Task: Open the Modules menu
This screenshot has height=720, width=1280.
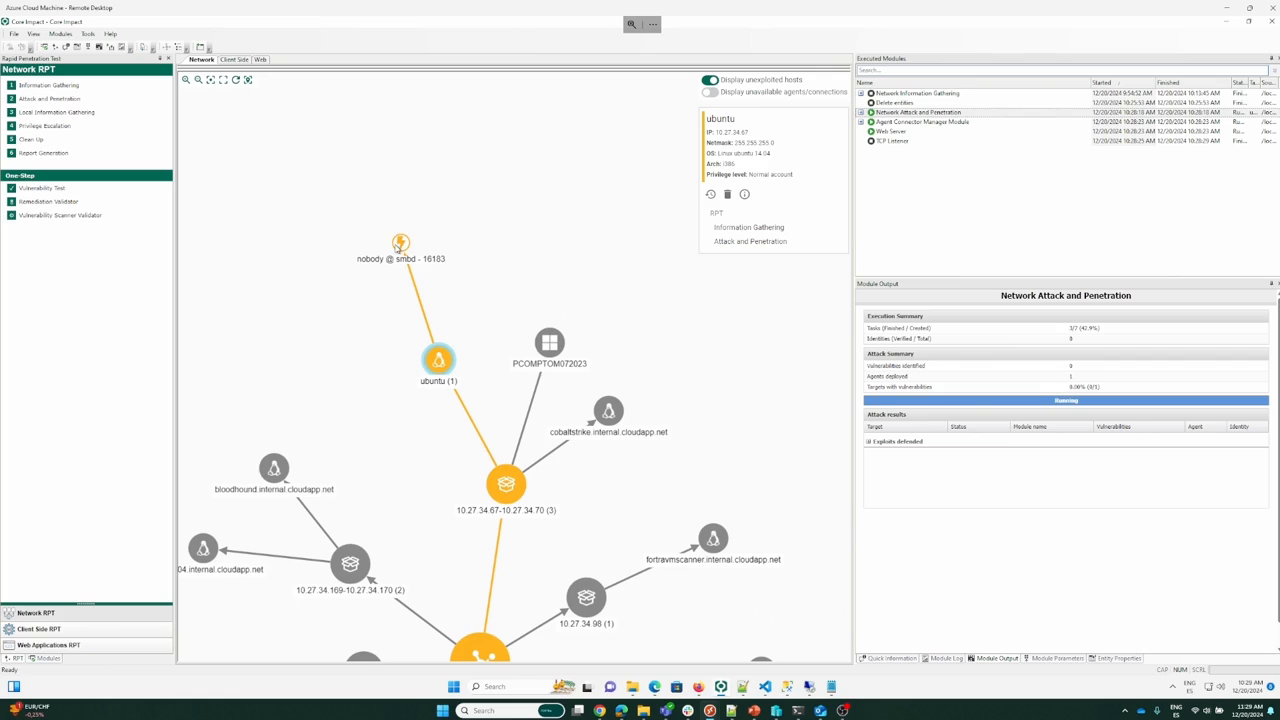Action: (60, 34)
